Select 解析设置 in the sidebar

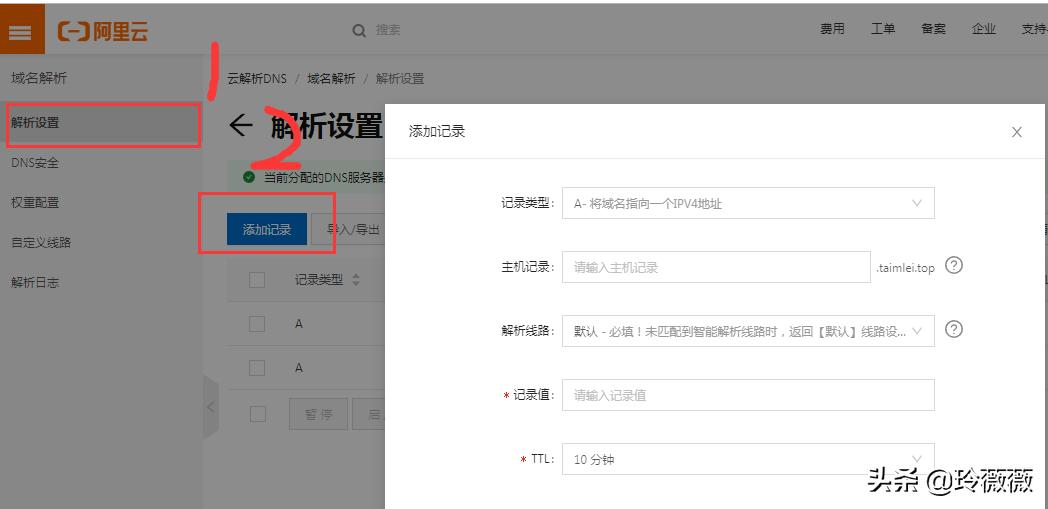click(100, 123)
